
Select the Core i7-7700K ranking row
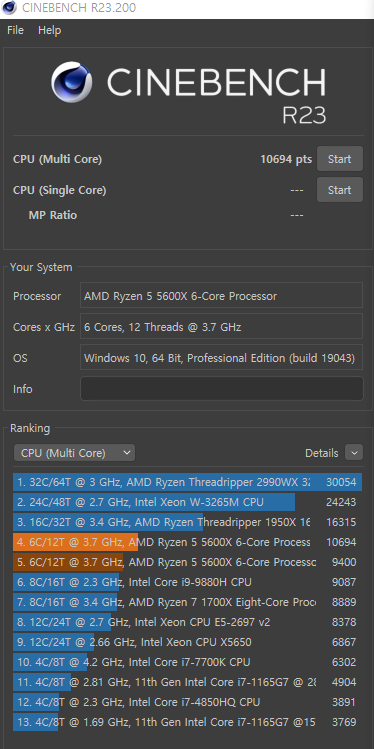(187, 662)
